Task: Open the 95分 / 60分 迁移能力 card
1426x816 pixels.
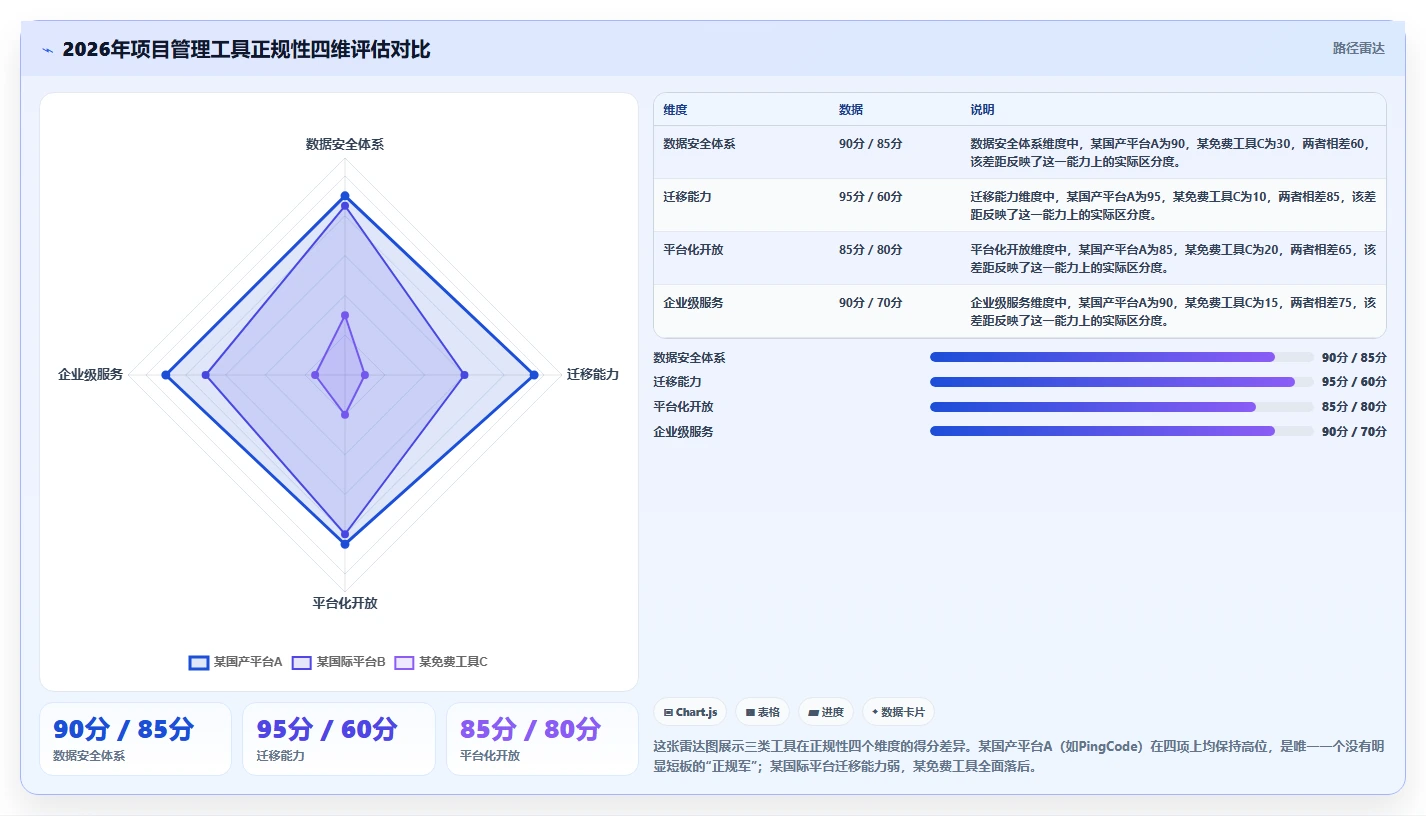Action: click(339, 739)
